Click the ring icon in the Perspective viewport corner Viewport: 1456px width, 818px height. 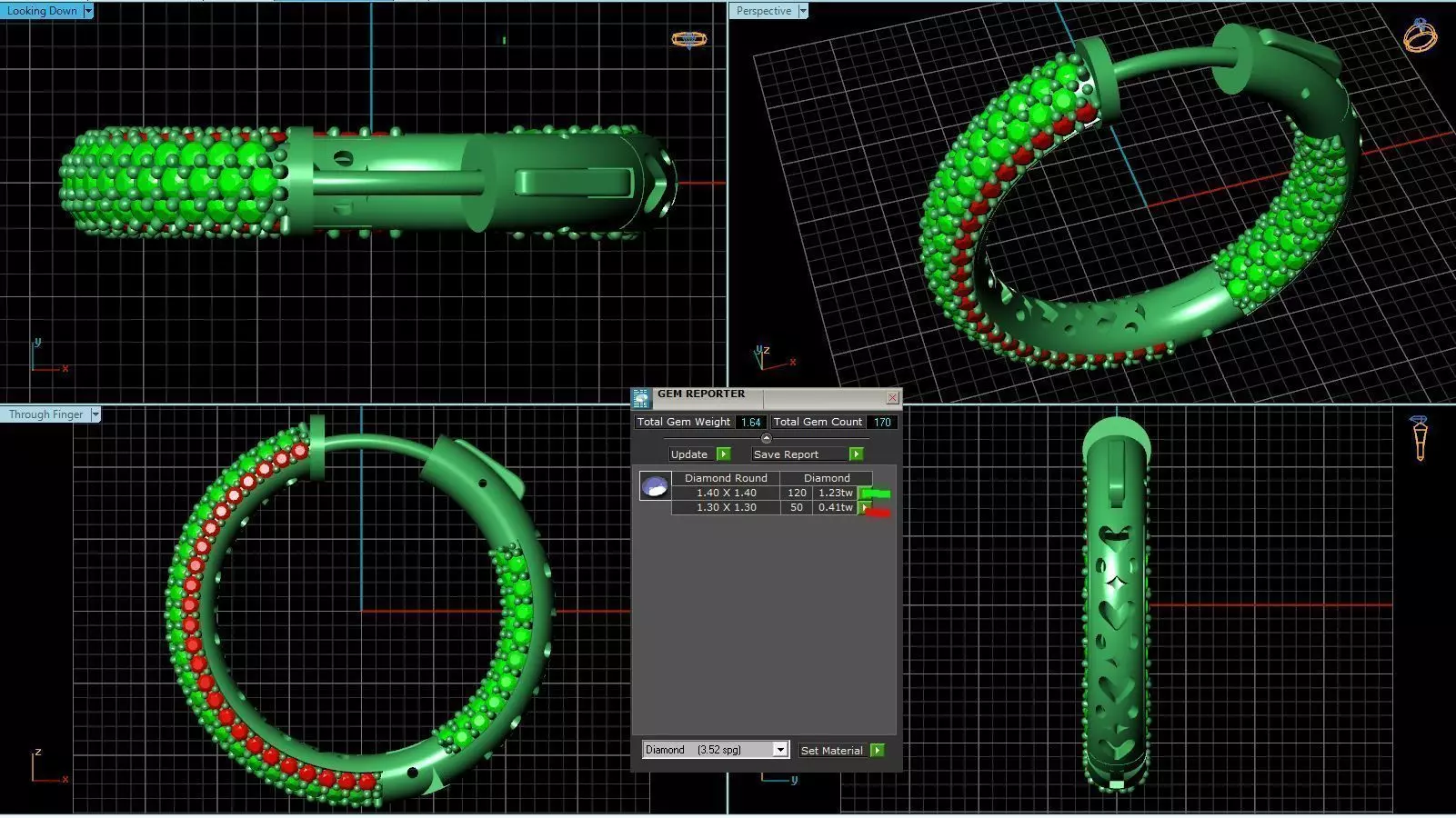click(x=1421, y=35)
